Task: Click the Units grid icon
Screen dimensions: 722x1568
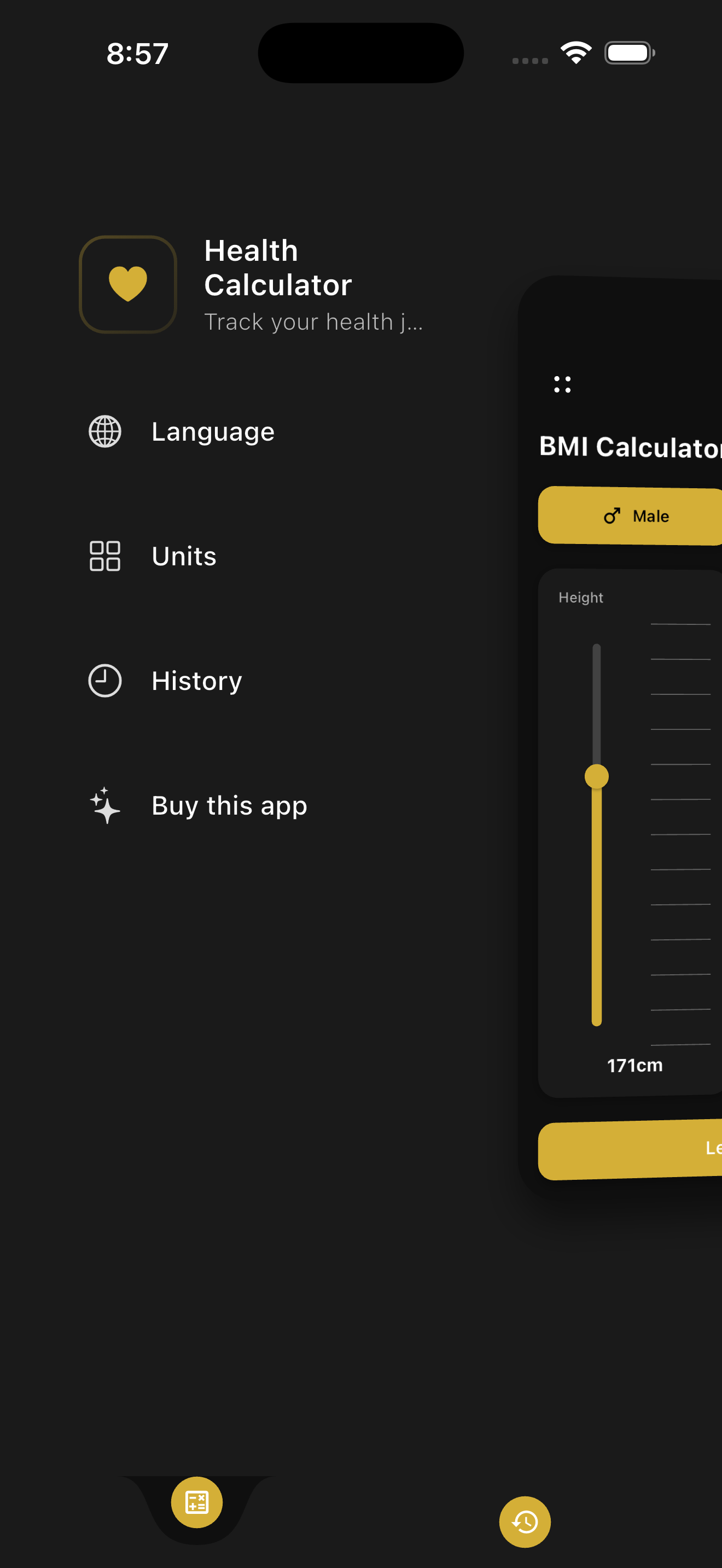Action: [x=104, y=555]
